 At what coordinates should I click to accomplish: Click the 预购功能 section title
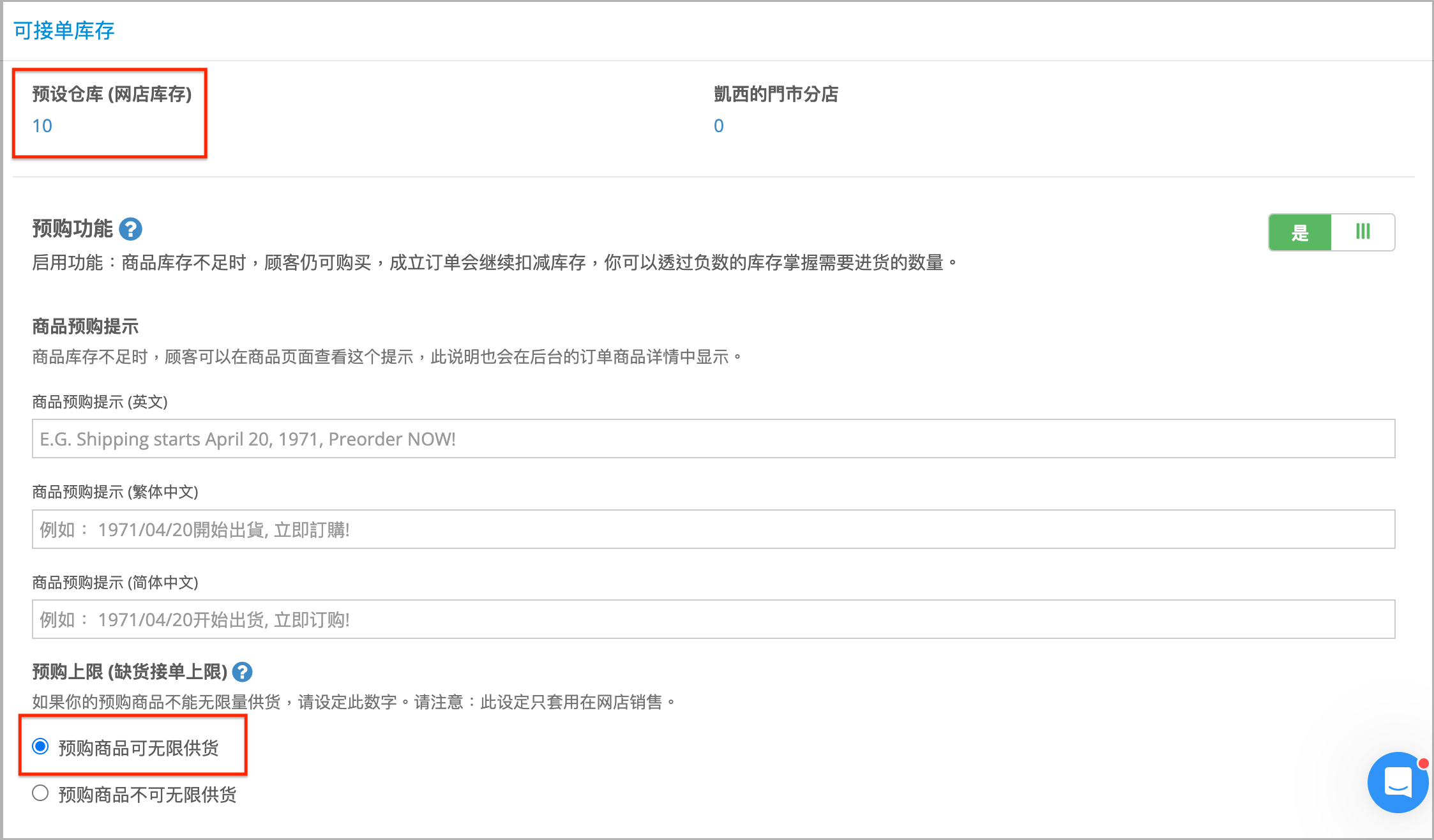coord(72,229)
